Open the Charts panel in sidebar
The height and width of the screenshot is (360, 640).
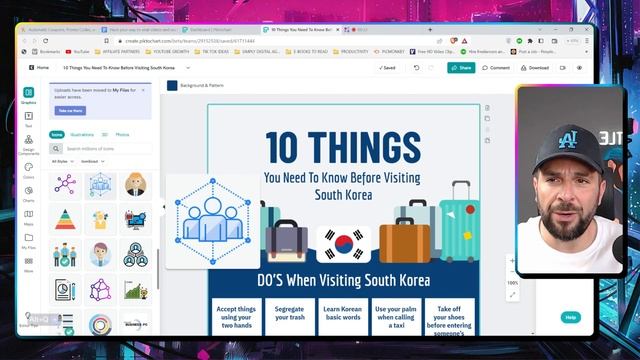point(29,194)
